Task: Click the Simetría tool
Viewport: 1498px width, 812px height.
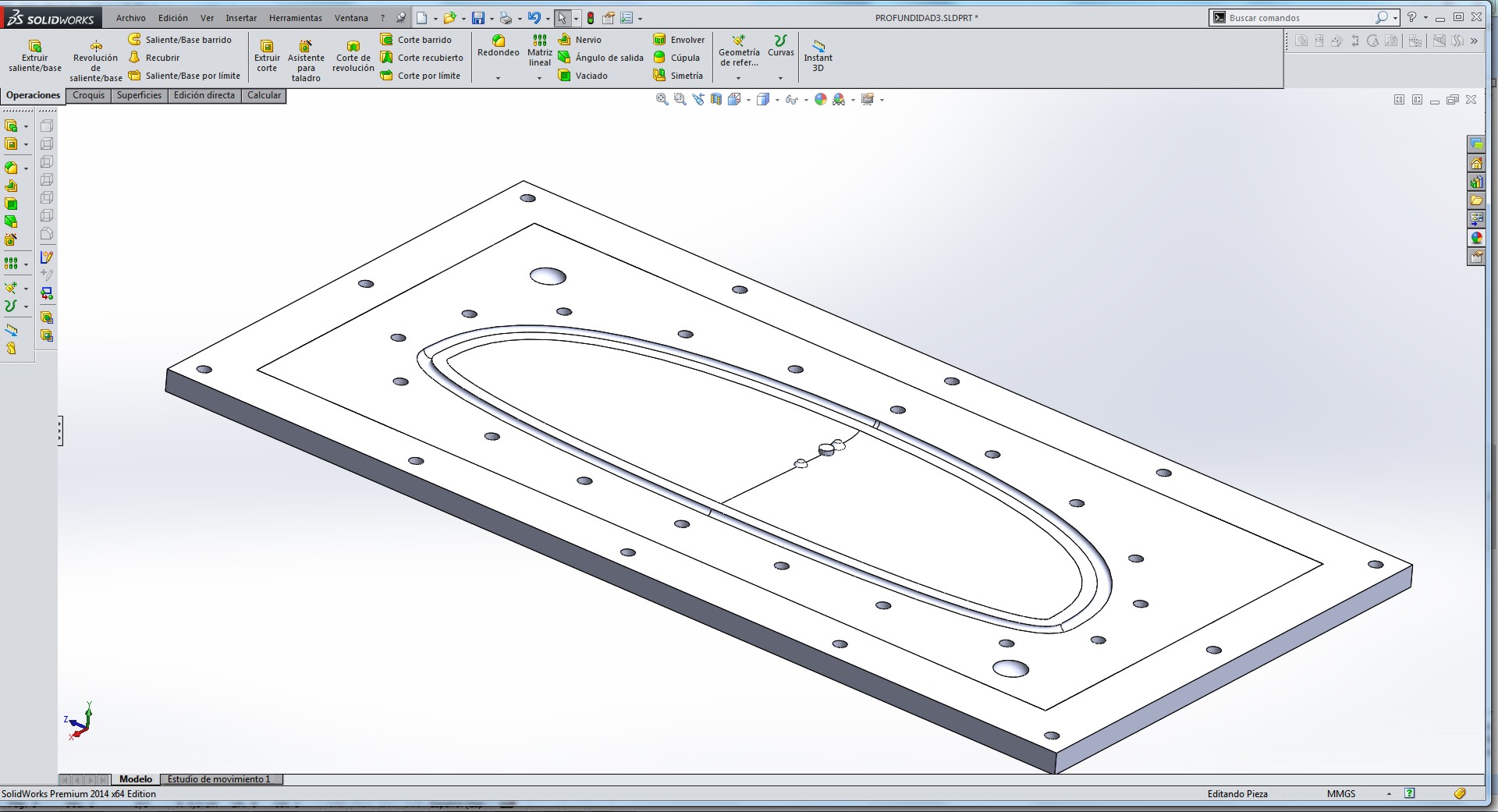Action: tap(660, 76)
